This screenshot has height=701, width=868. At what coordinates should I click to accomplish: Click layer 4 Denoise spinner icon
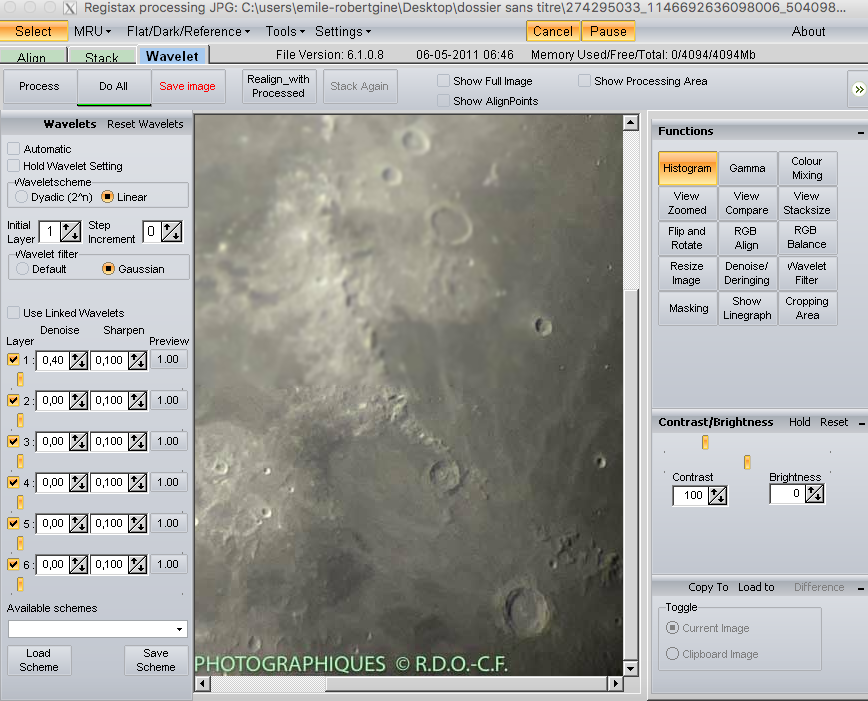79,482
